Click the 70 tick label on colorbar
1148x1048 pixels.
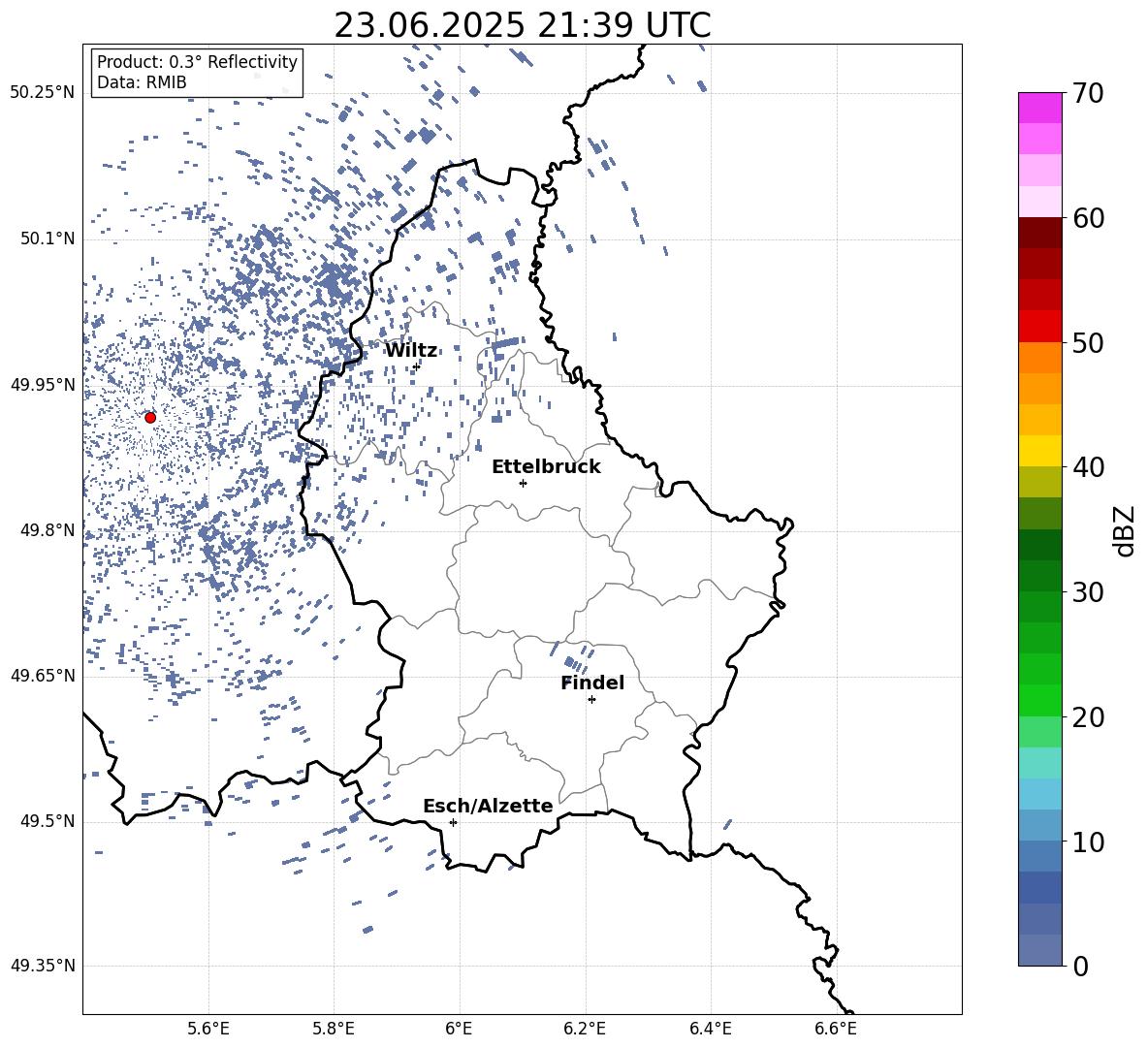[1088, 94]
